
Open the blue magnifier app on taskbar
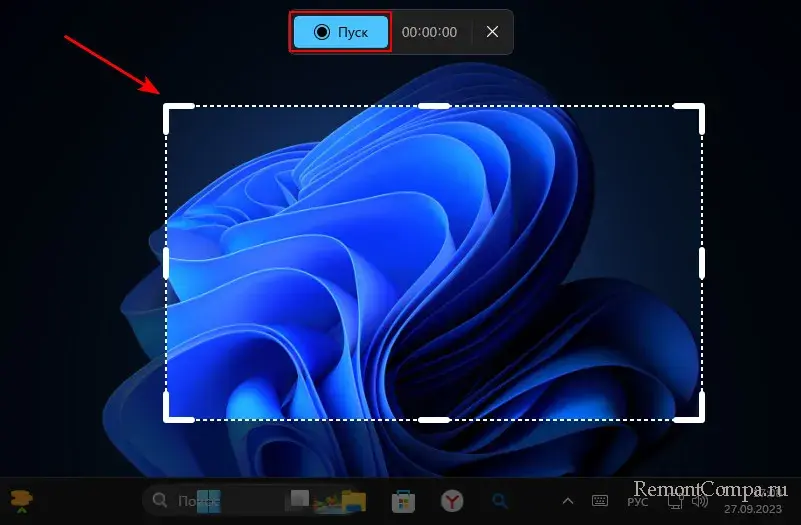click(499, 500)
